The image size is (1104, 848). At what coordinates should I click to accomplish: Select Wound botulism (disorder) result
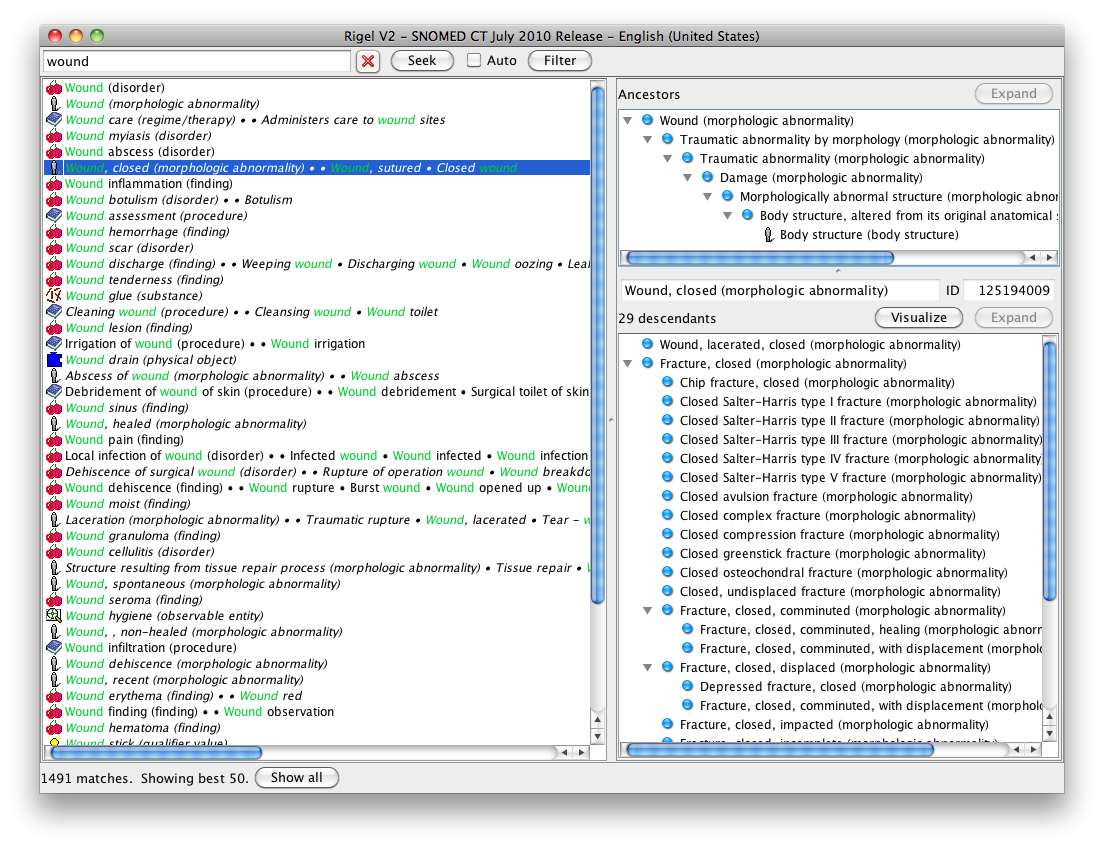pos(317,200)
